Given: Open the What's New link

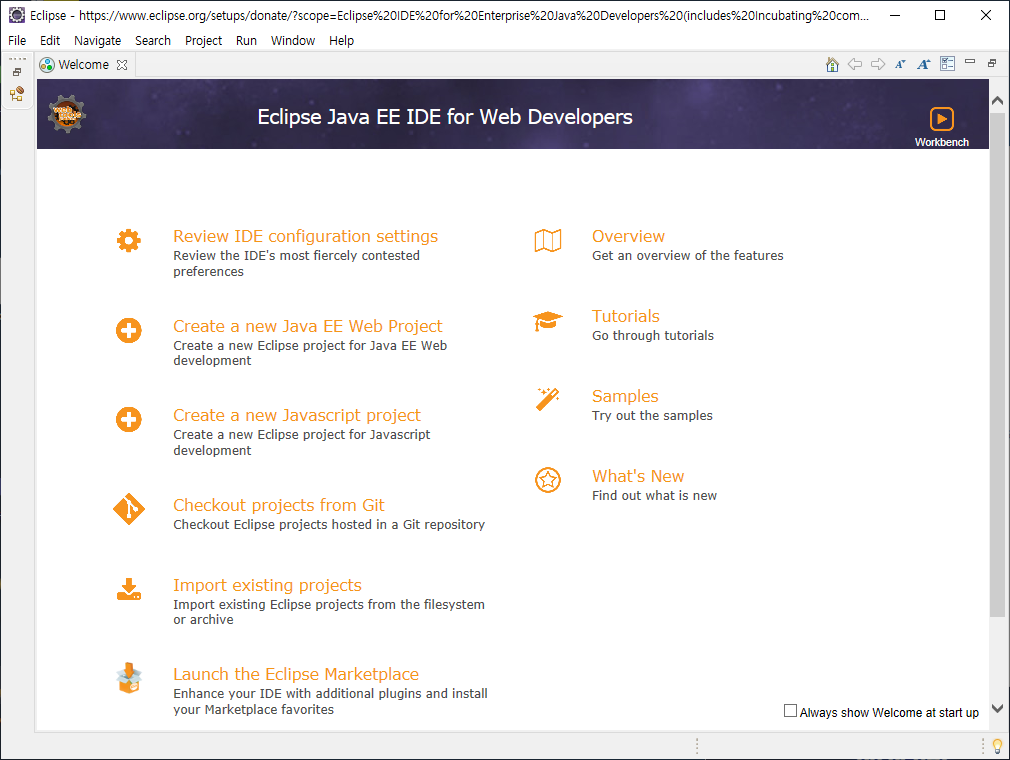Looking at the screenshot, I should point(638,476).
